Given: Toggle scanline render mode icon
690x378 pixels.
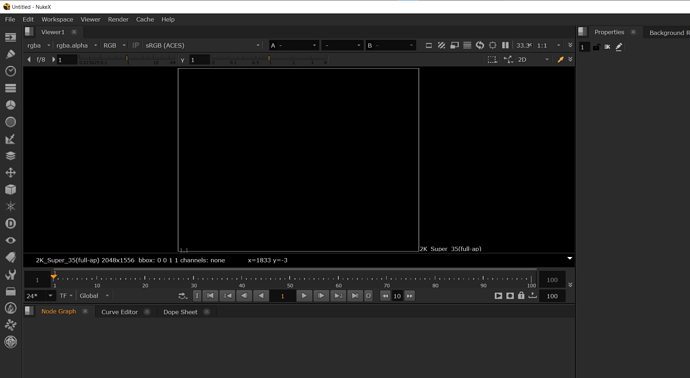Looking at the screenshot, I should [467, 45].
